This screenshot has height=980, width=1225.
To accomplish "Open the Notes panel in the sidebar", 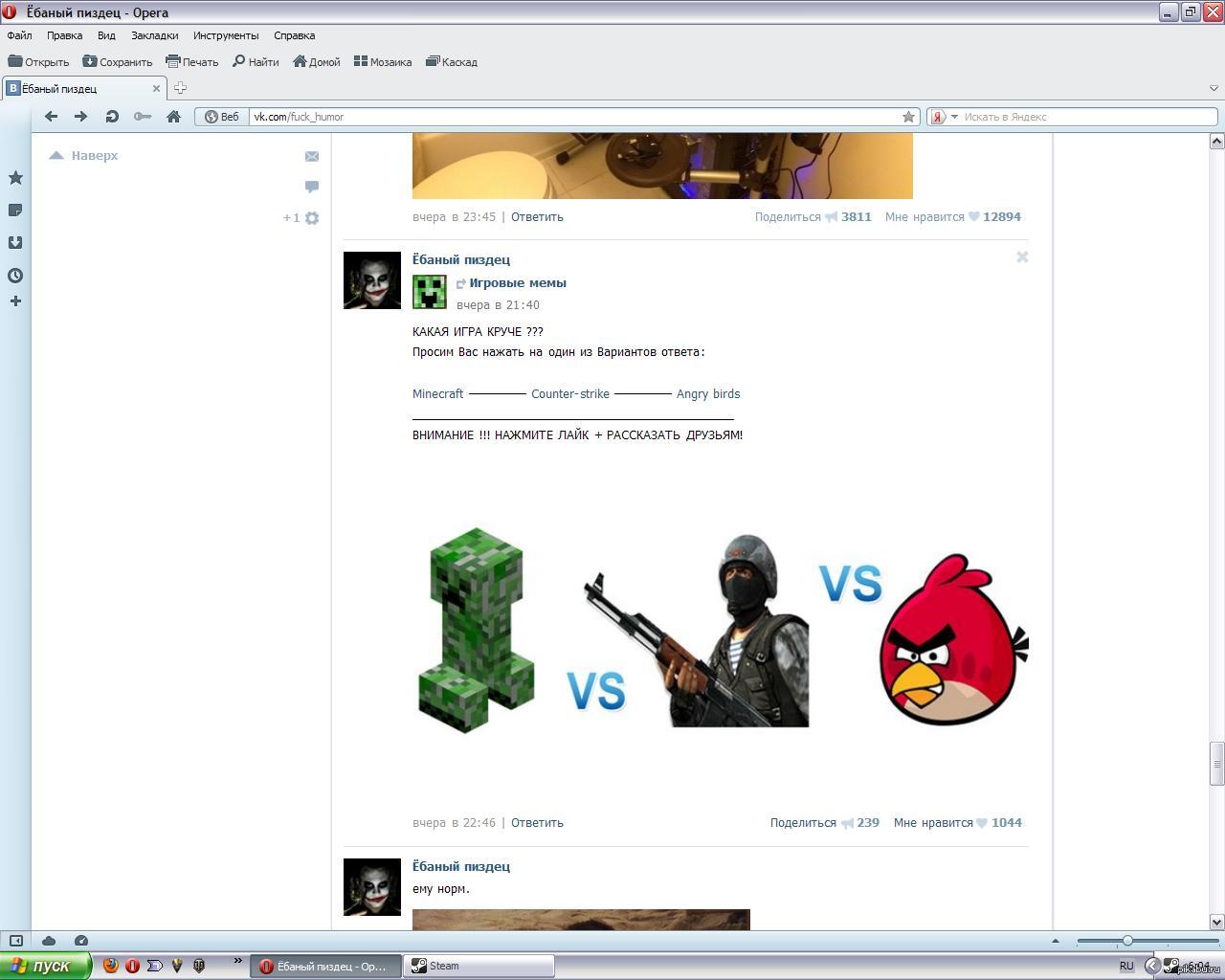I will (x=15, y=211).
